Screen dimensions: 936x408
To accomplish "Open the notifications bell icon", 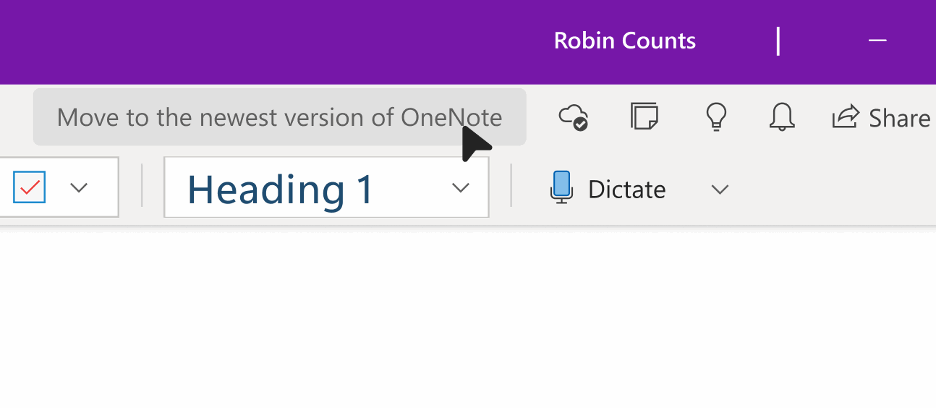I will coord(781,117).
